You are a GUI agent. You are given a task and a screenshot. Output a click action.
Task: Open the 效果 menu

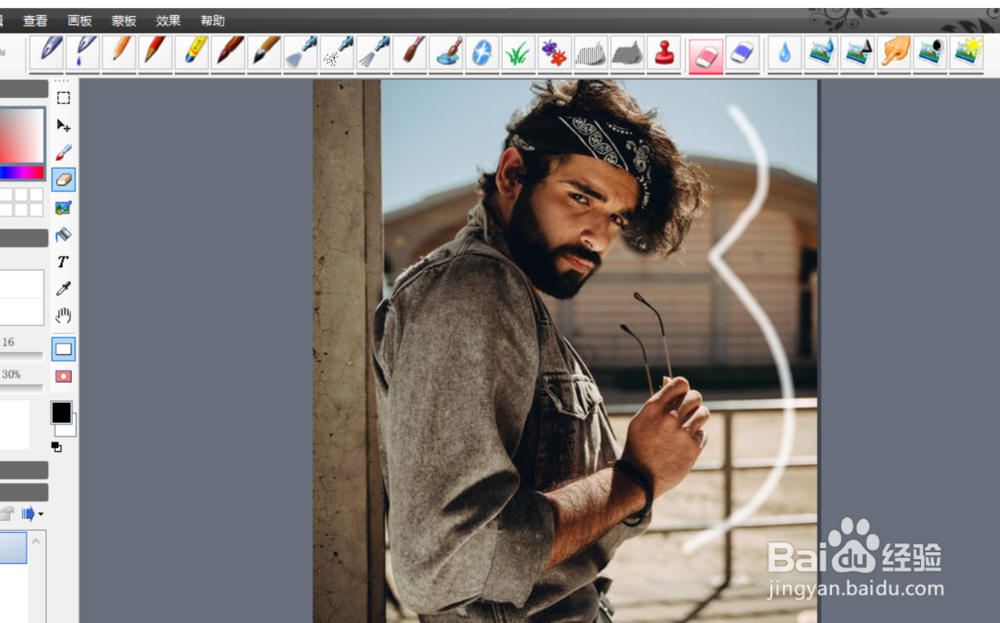(x=168, y=21)
